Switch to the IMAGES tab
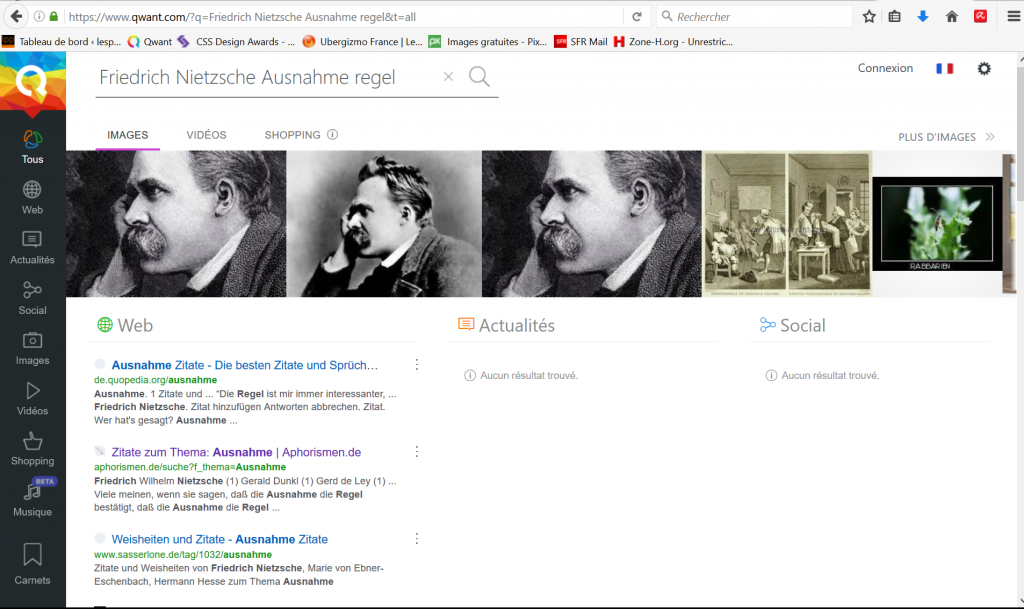 click(127, 135)
